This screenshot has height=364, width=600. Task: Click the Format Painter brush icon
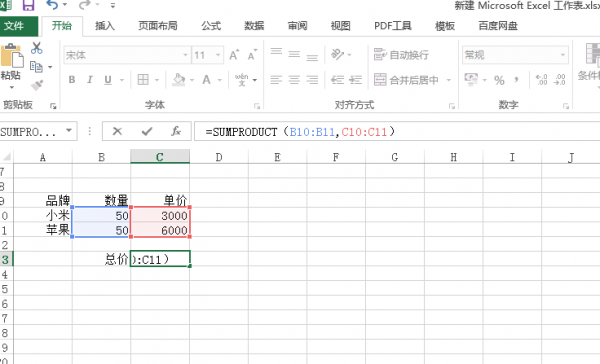click(x=37, y=85)
